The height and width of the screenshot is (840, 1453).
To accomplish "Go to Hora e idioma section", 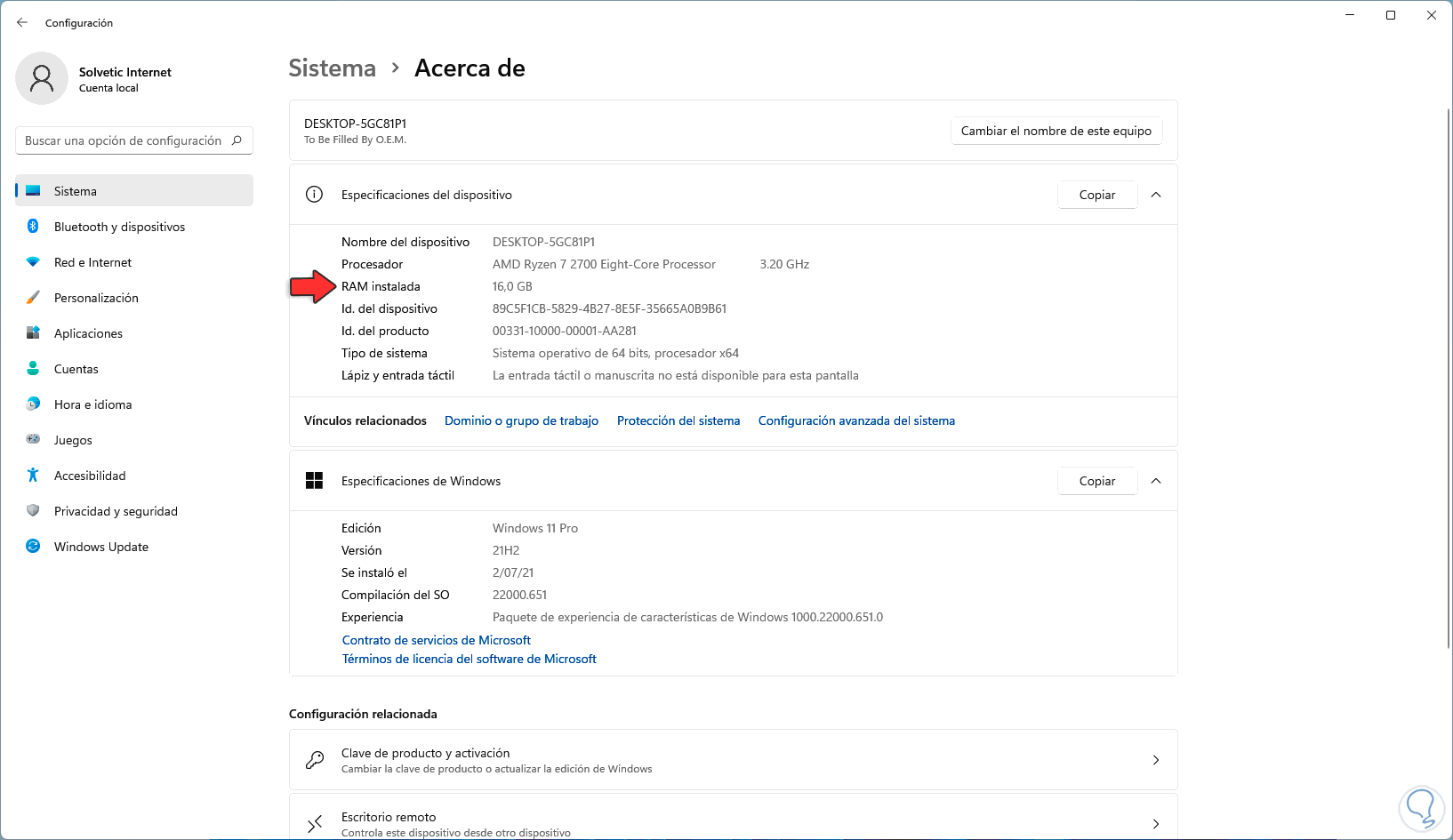I will [x=92, y=404].
